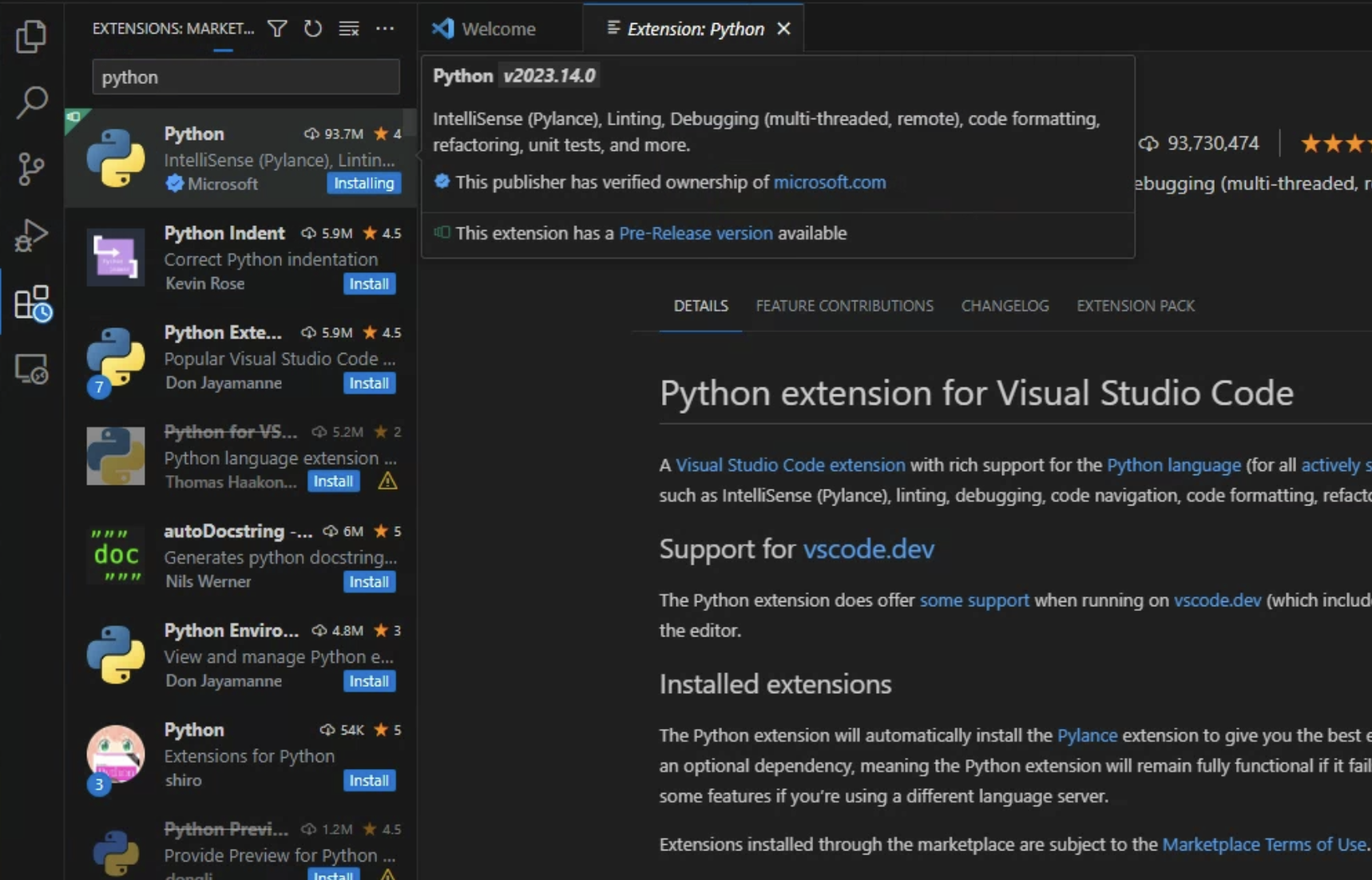Screen dimensions: 1372x880
Task: Open the Python language link
Action: coord(1174,465)
